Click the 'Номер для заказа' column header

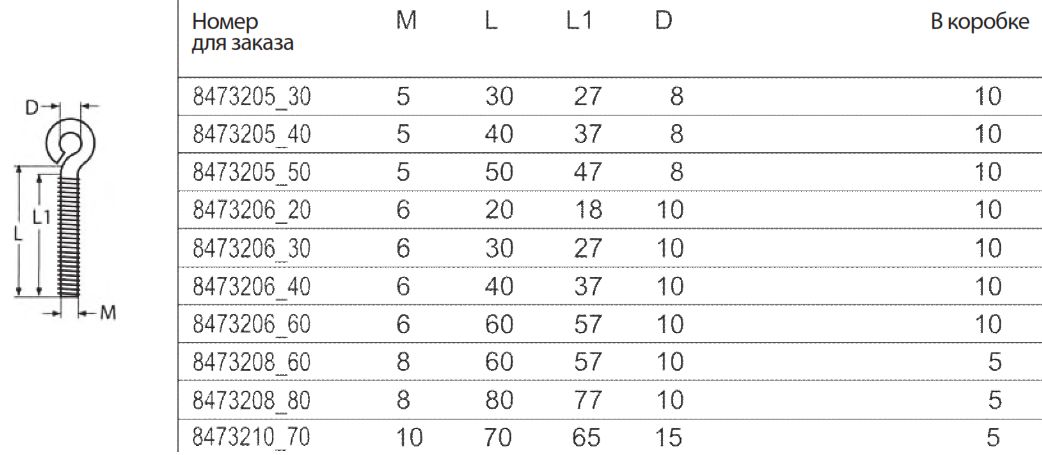[243, 33]
